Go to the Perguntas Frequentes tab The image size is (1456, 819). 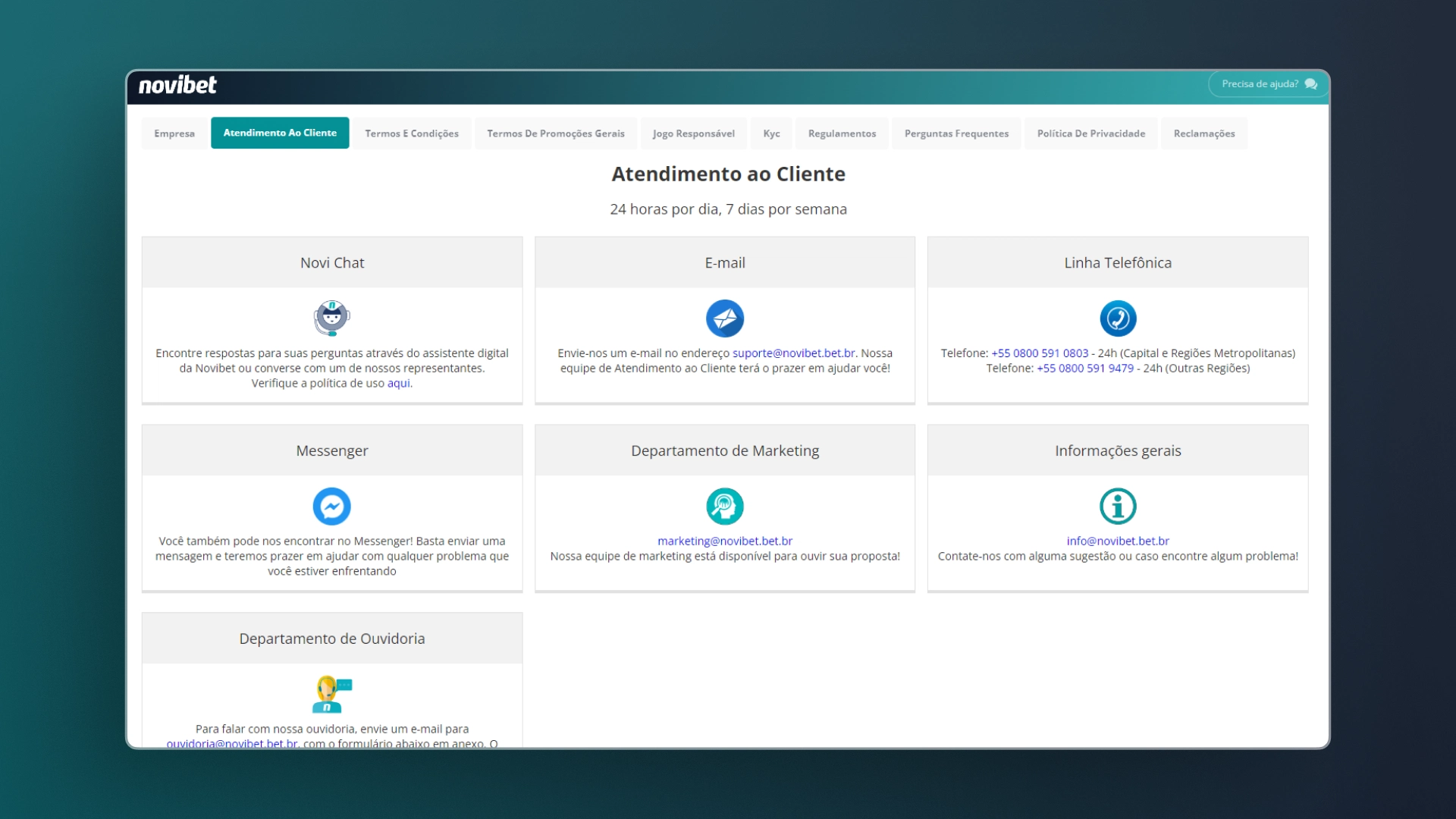[956, 133]
